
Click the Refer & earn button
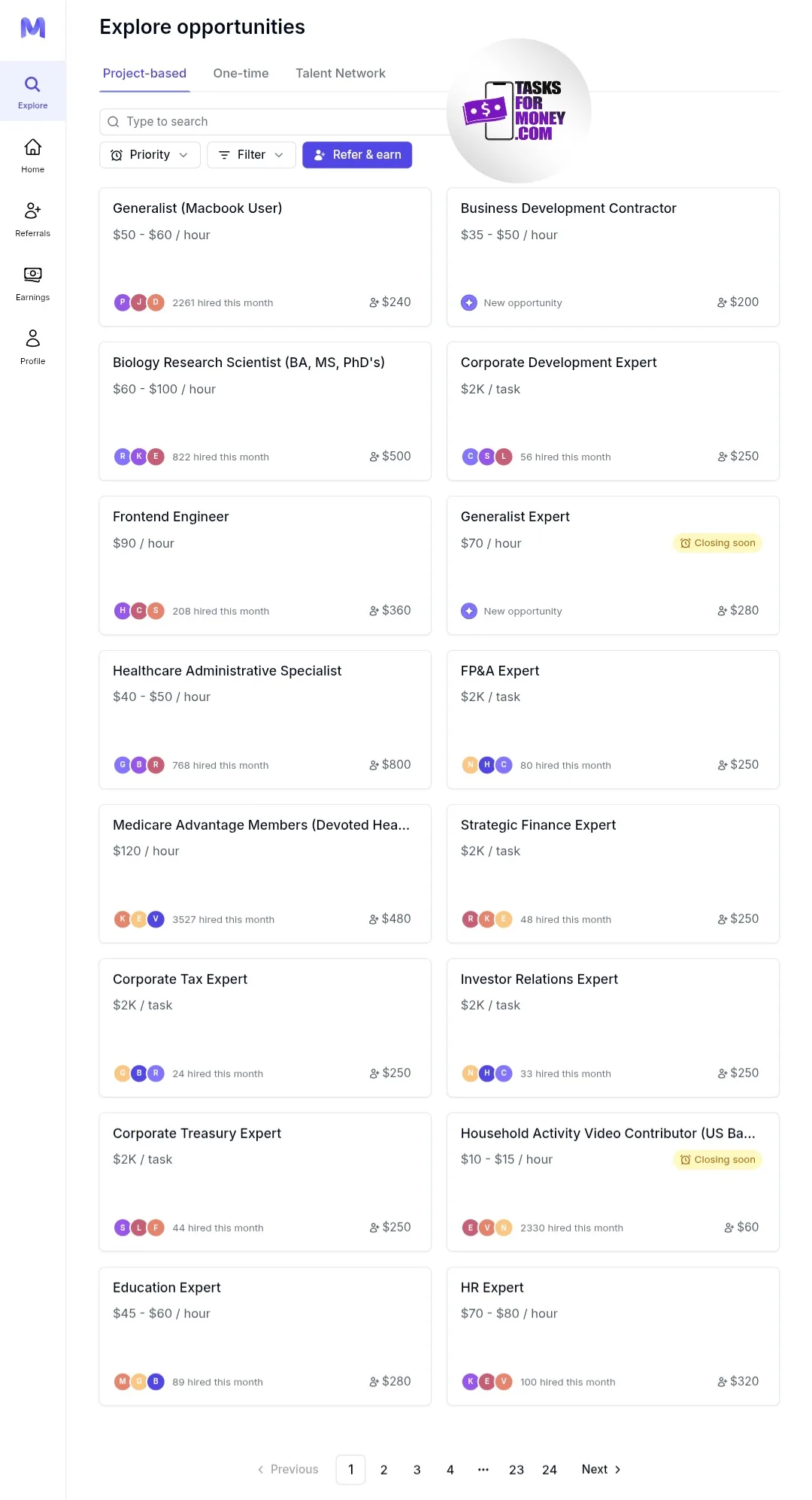tap(357, 155)
